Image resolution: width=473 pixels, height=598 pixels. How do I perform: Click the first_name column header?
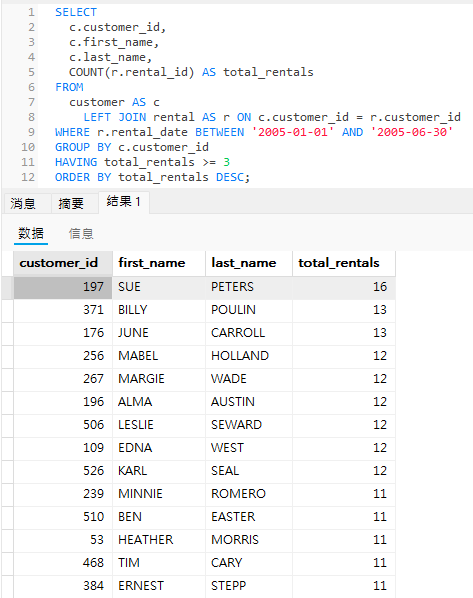pyautogui.click(x=159, y=263)
